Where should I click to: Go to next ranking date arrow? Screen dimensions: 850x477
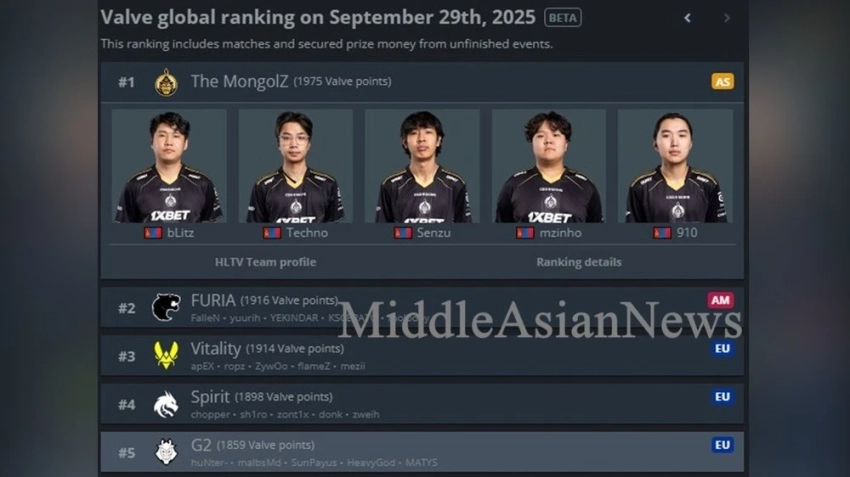click(x=727, y=18)
